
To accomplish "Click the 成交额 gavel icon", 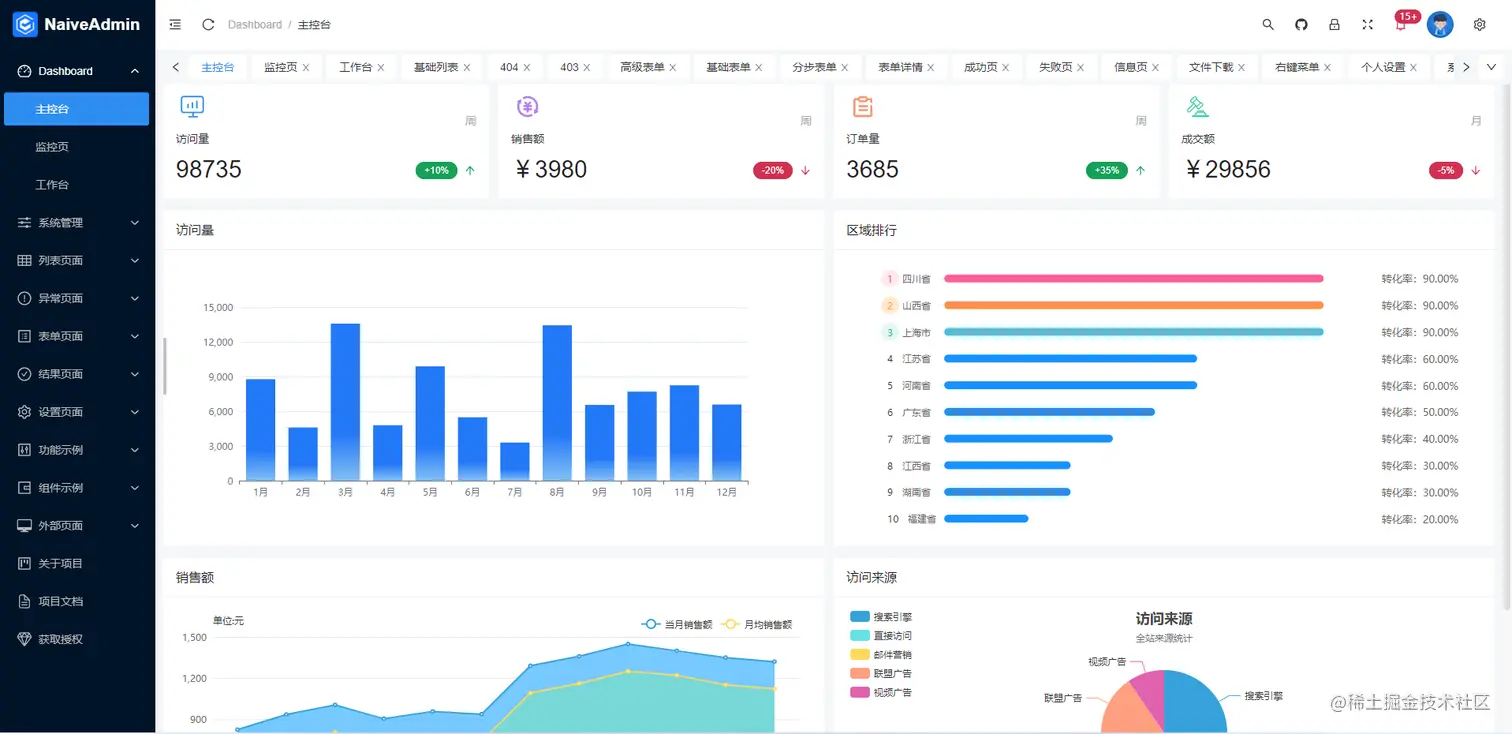I will tap(1198, 106).
